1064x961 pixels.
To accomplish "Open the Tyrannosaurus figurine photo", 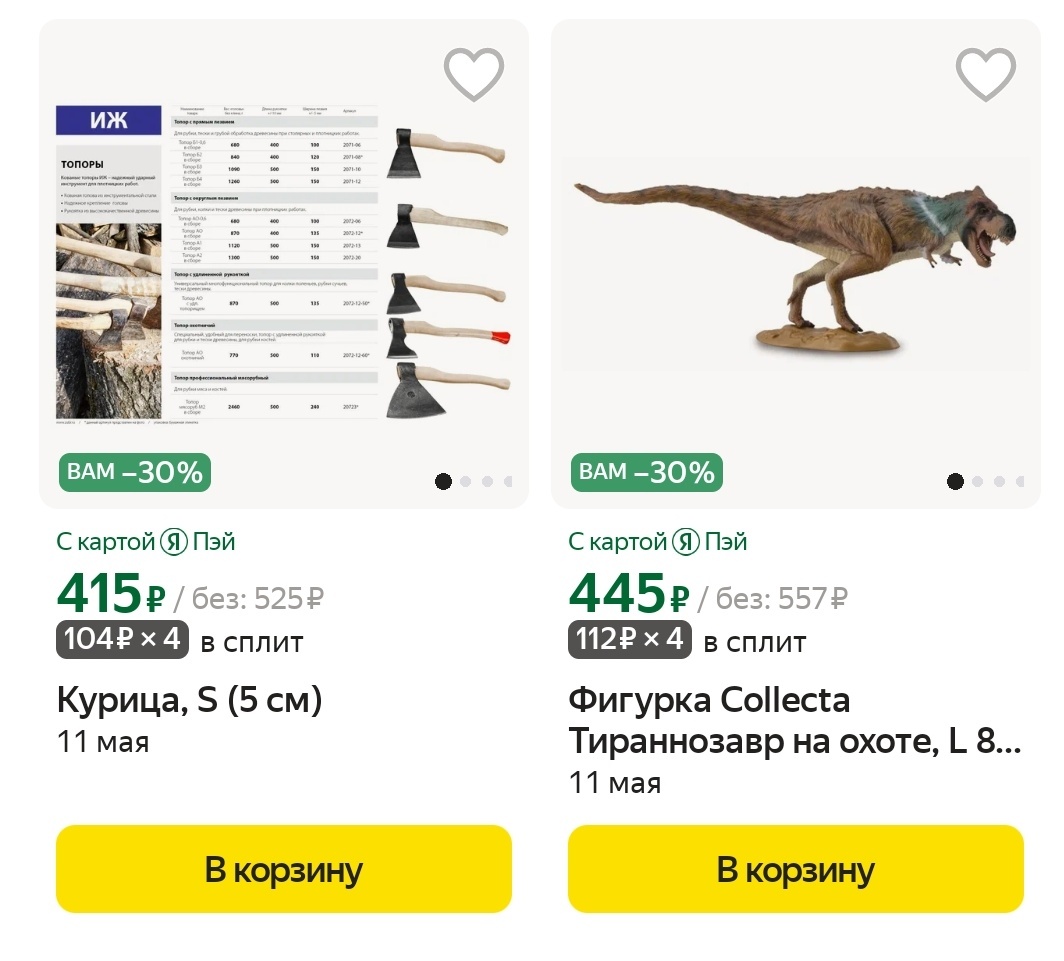I will pos(796,260).
